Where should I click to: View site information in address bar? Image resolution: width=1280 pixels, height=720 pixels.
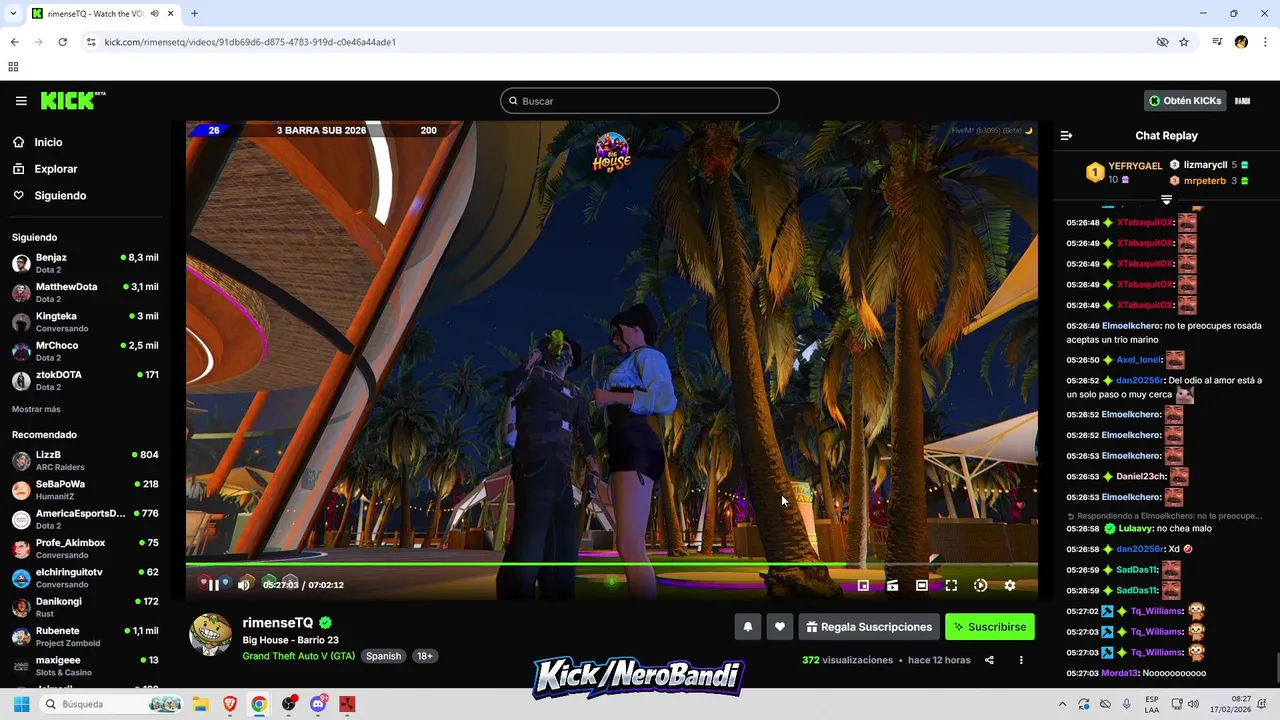click(x=91, y=42)
